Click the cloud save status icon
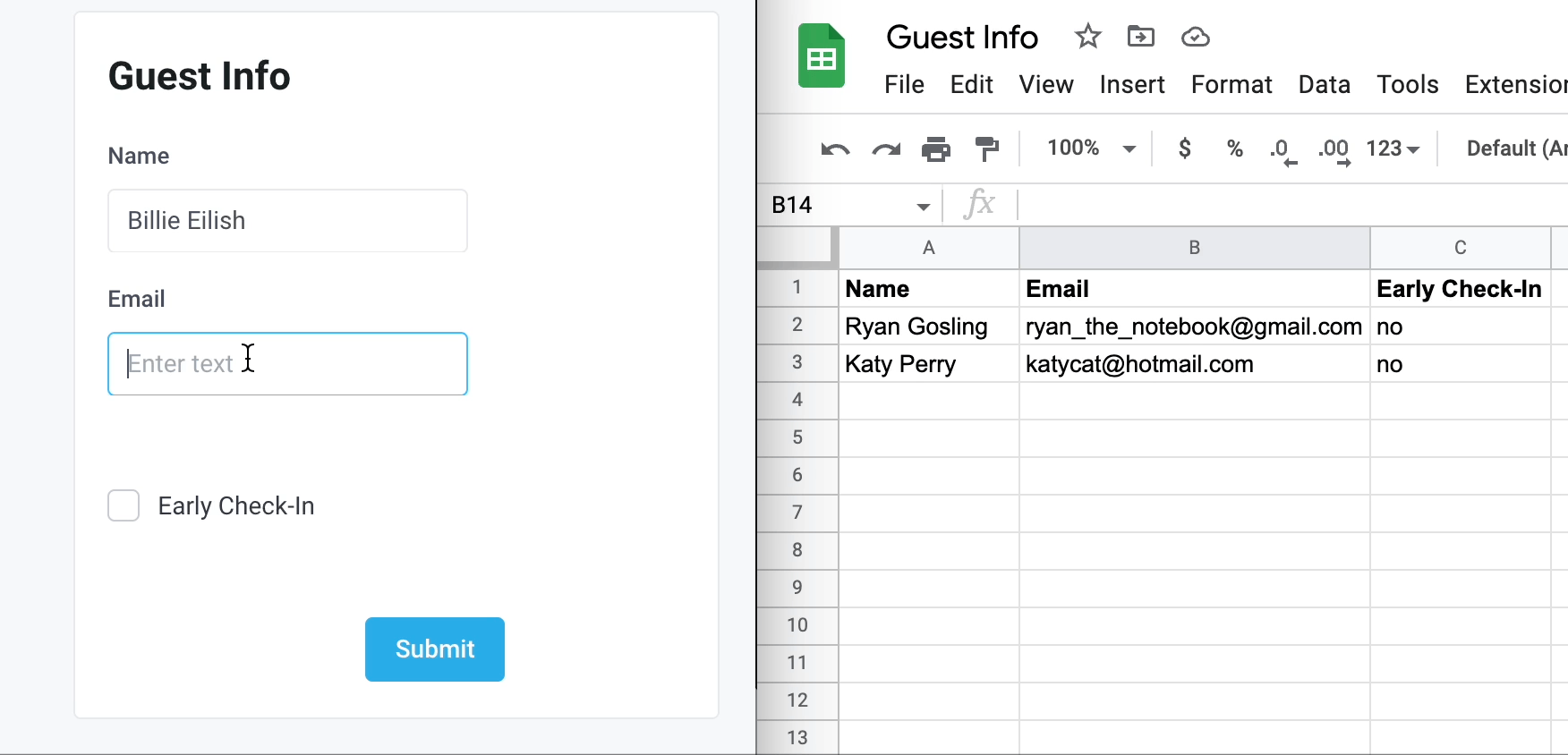This screenshot has width=1568, height=755. click(x=1196, y=37)
